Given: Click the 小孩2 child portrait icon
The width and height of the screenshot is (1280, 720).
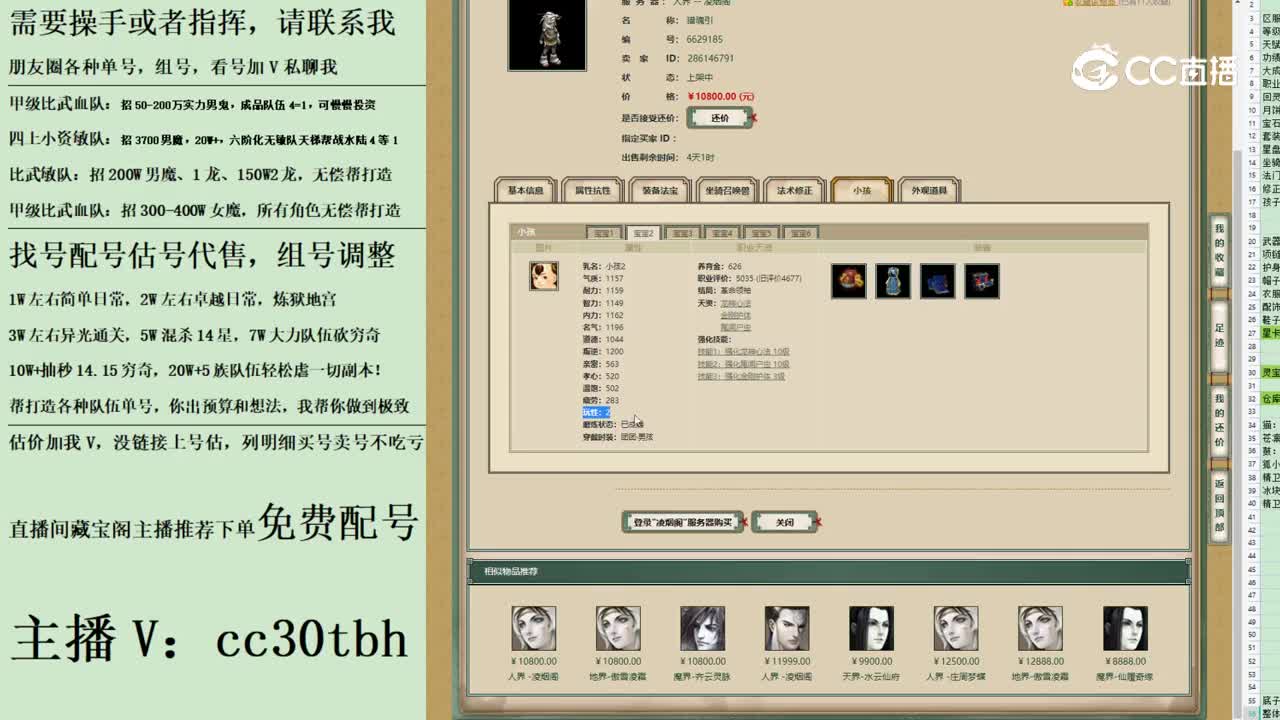Looking at the screenshot, I should click(x=544, y=277).
